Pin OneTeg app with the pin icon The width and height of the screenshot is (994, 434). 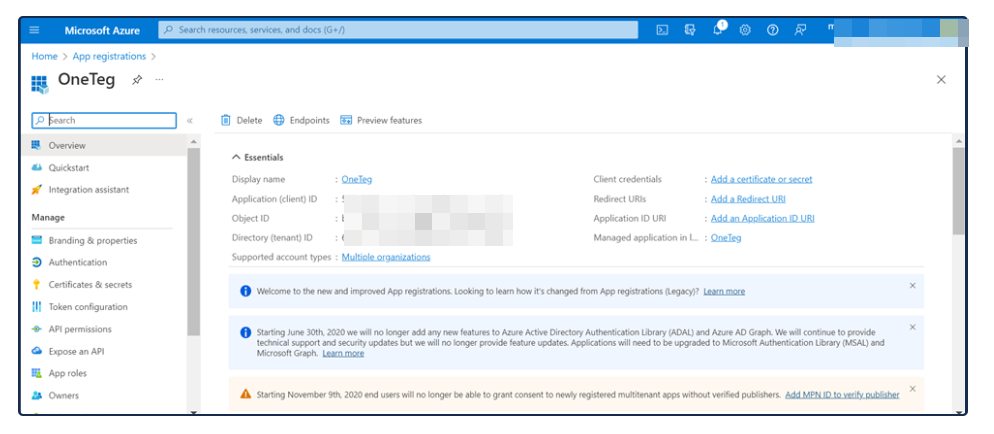pos(137,80)
